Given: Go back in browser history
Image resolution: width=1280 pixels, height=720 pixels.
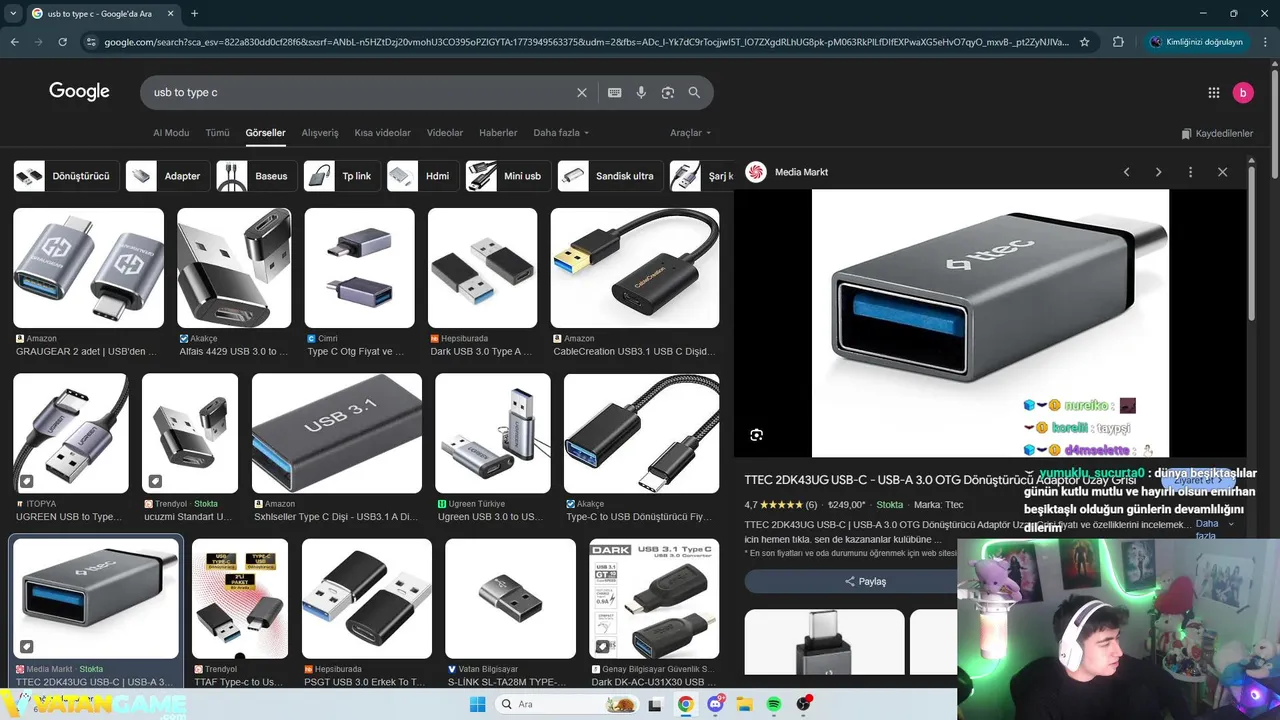Looking at the screenshot, I should coord(15,42).
